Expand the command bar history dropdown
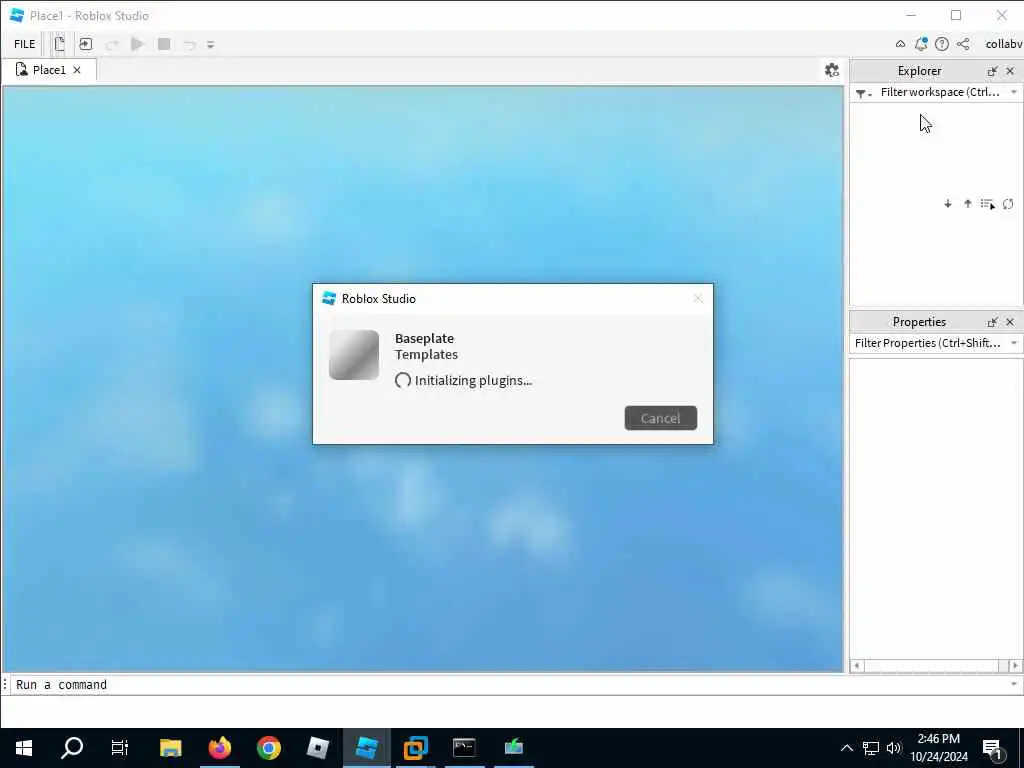Screen dimensions: 1024x768 point(1014,684)
